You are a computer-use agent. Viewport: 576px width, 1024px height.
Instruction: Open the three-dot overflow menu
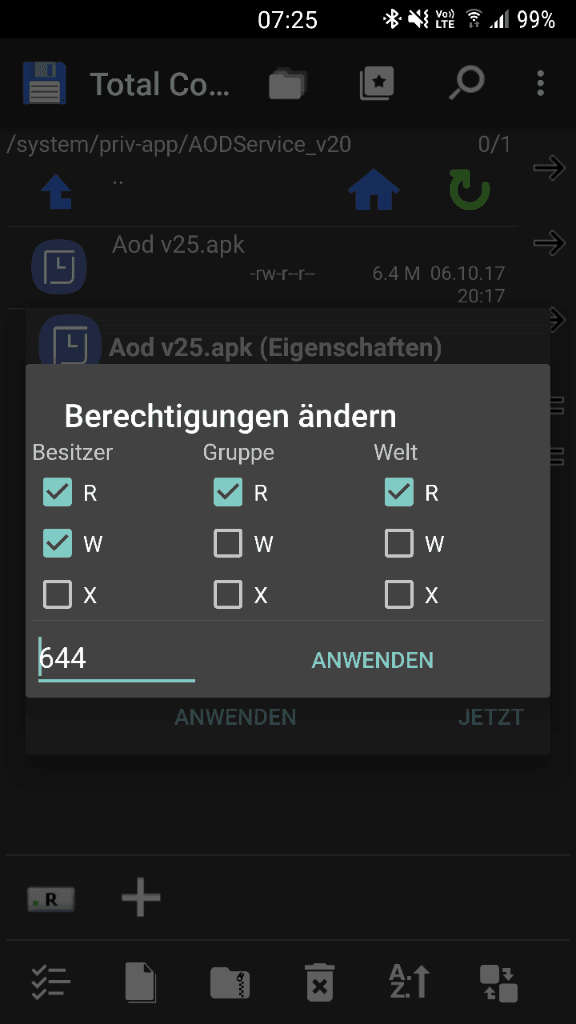pos(540,84)
